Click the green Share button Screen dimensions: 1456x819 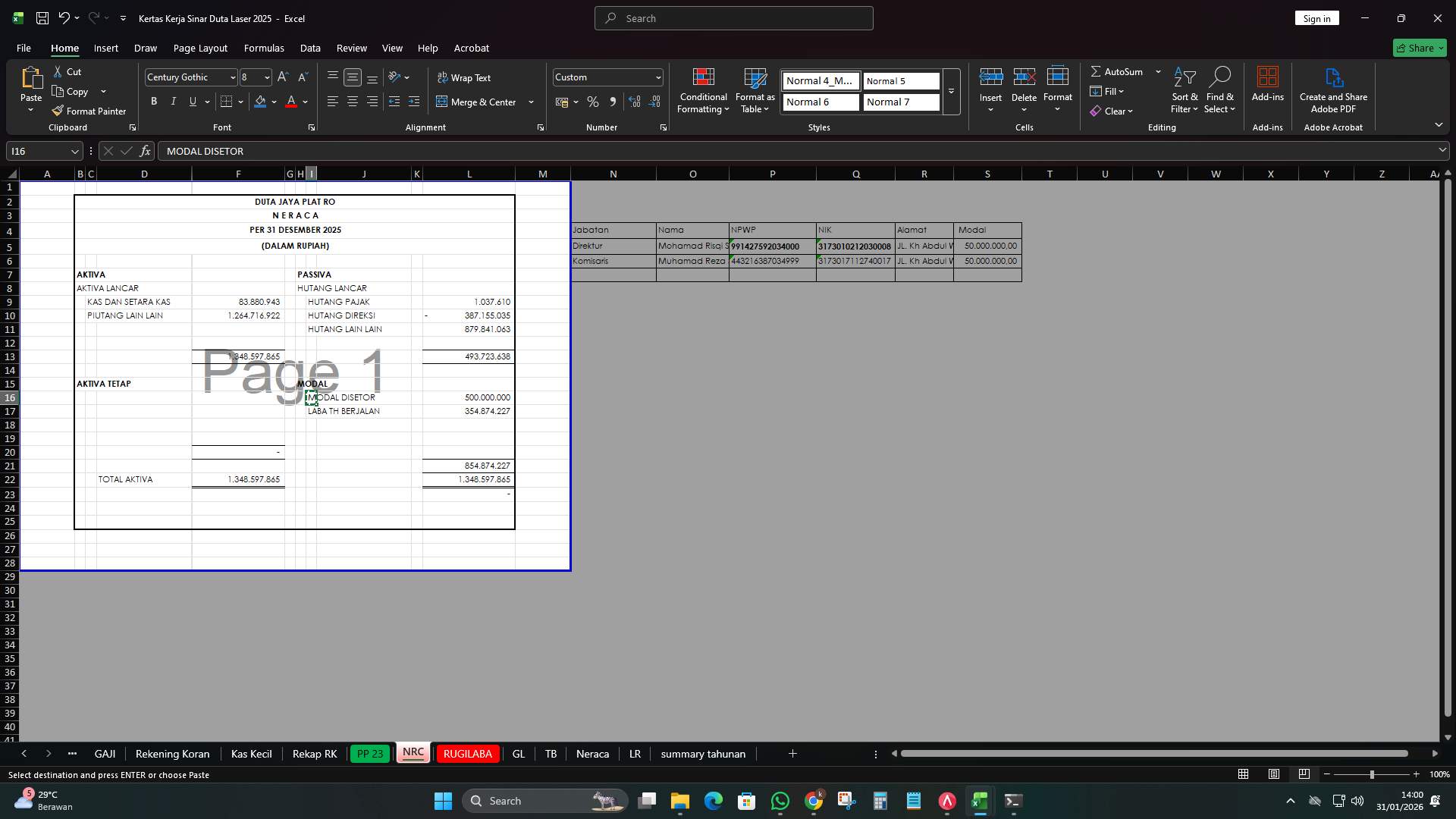coord(1418,48)
